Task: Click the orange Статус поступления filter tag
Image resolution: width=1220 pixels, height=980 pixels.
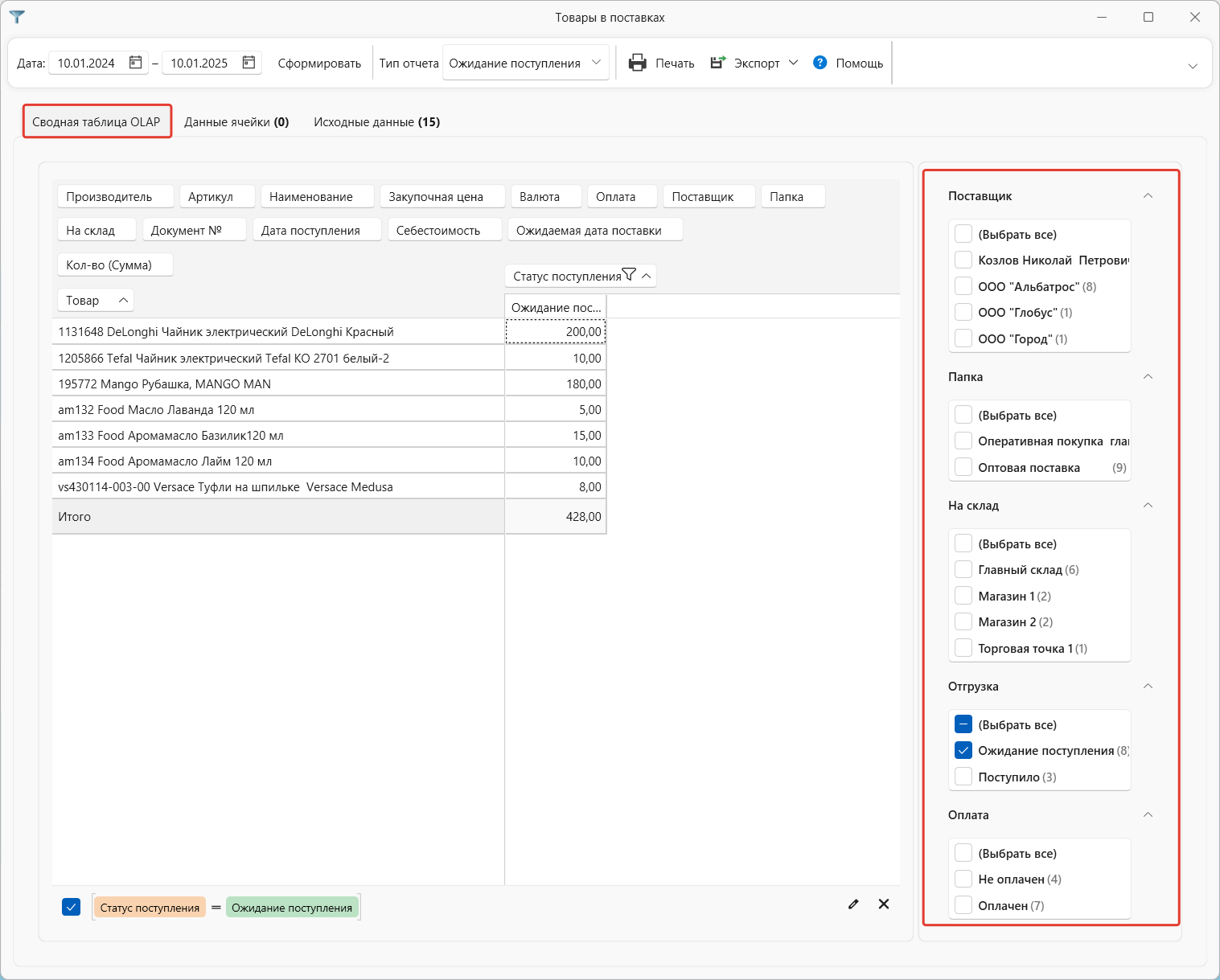Action: pyautogui.click(x=150, y=908)
